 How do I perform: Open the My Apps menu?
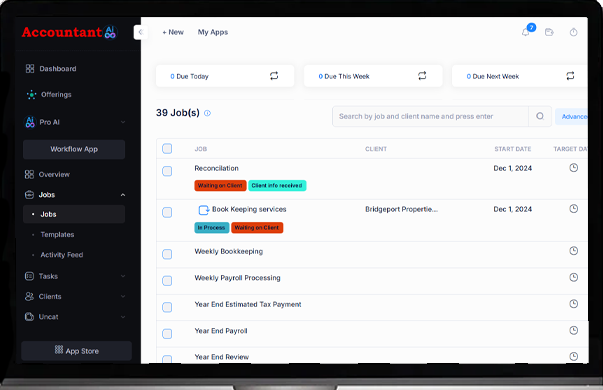point(213,32)
